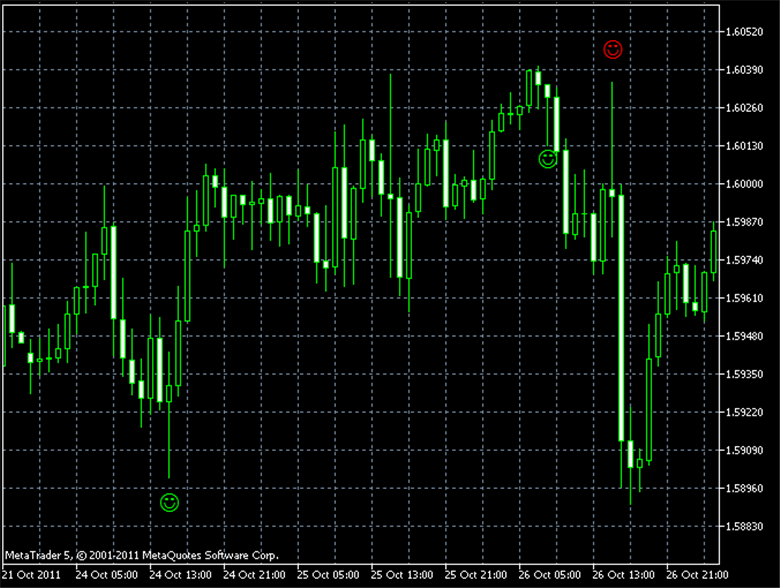Click the 1.59090 price label
780x588 pixels.
pos(744,450)
